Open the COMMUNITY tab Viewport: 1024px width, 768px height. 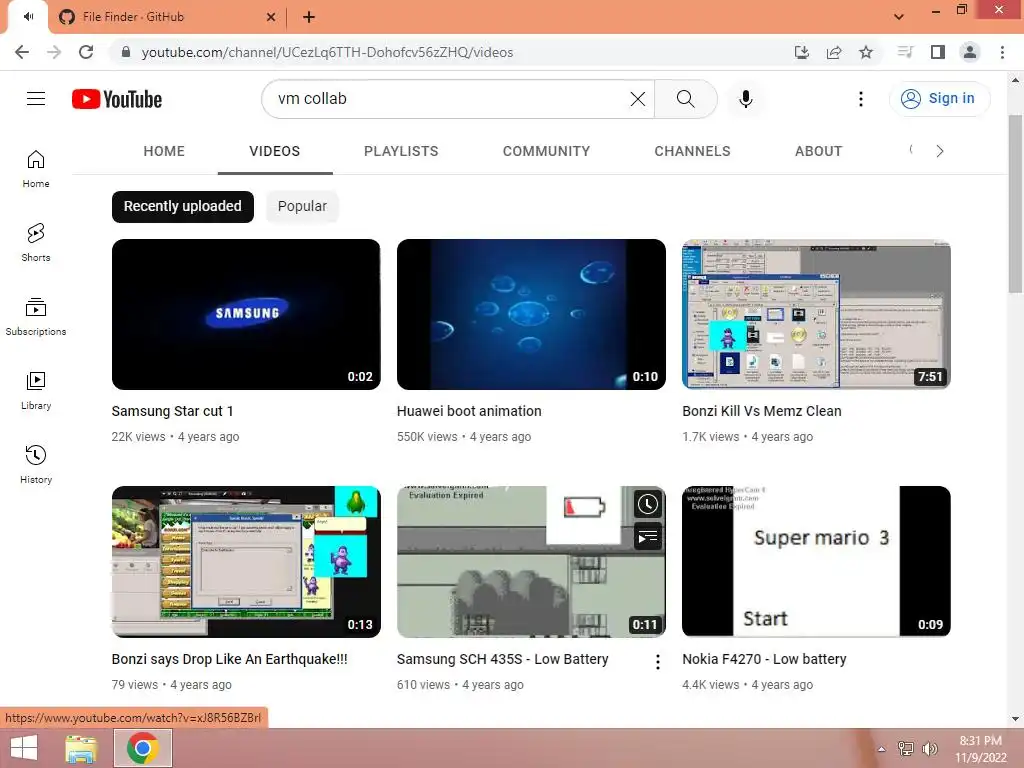tap(546, 151)
